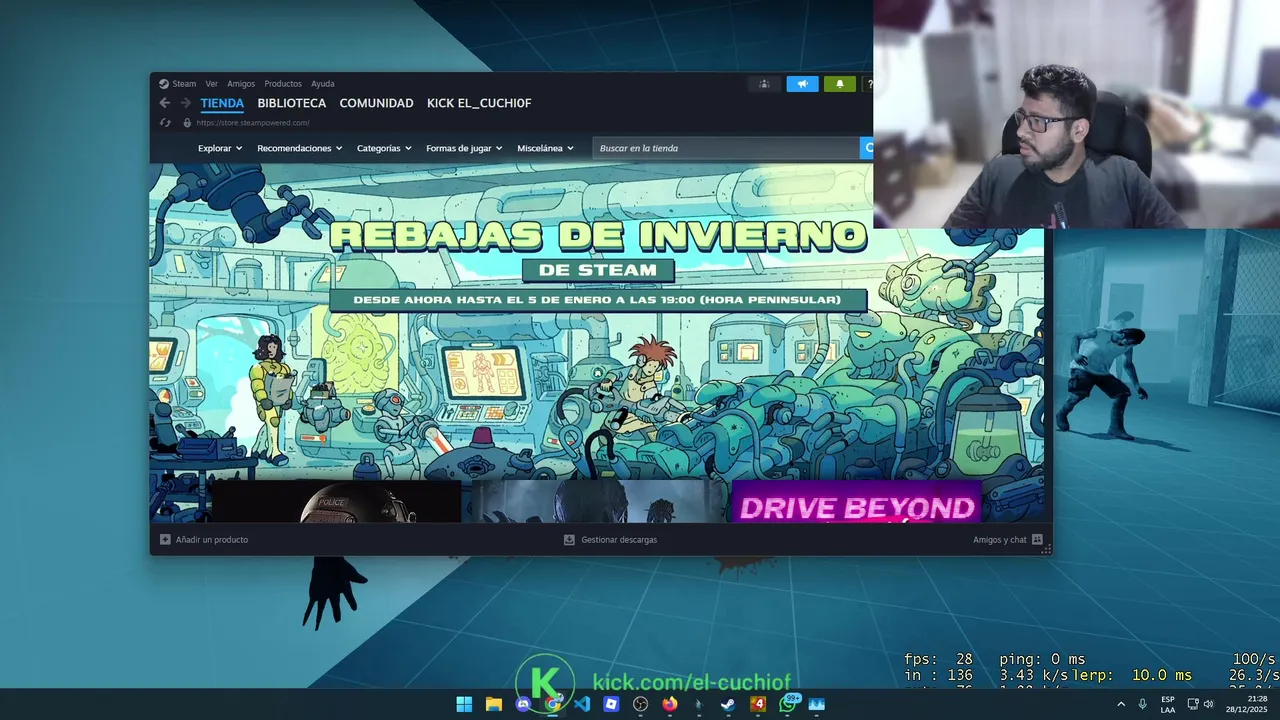Go forward with the Steam forward arrow
The height and width of the screenshot is (720, 1280).
(186, 103)
